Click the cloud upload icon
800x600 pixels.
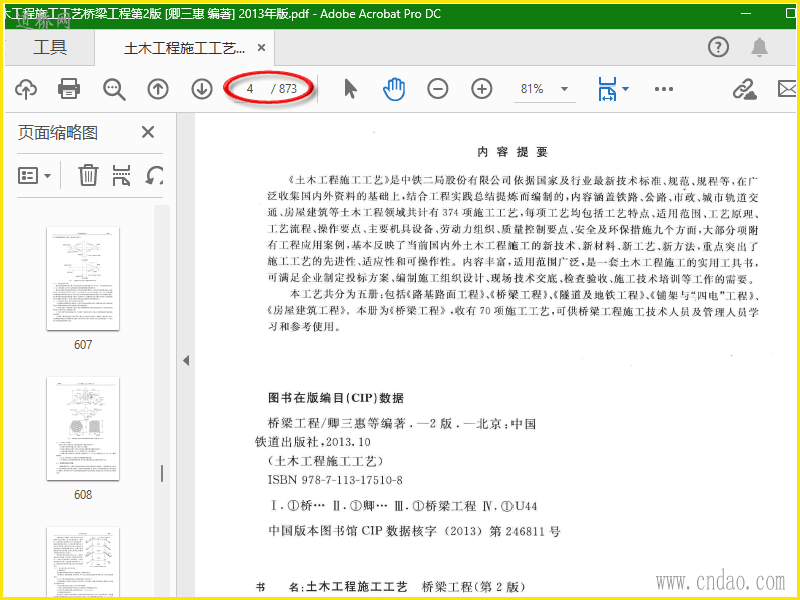coord(26,89)
